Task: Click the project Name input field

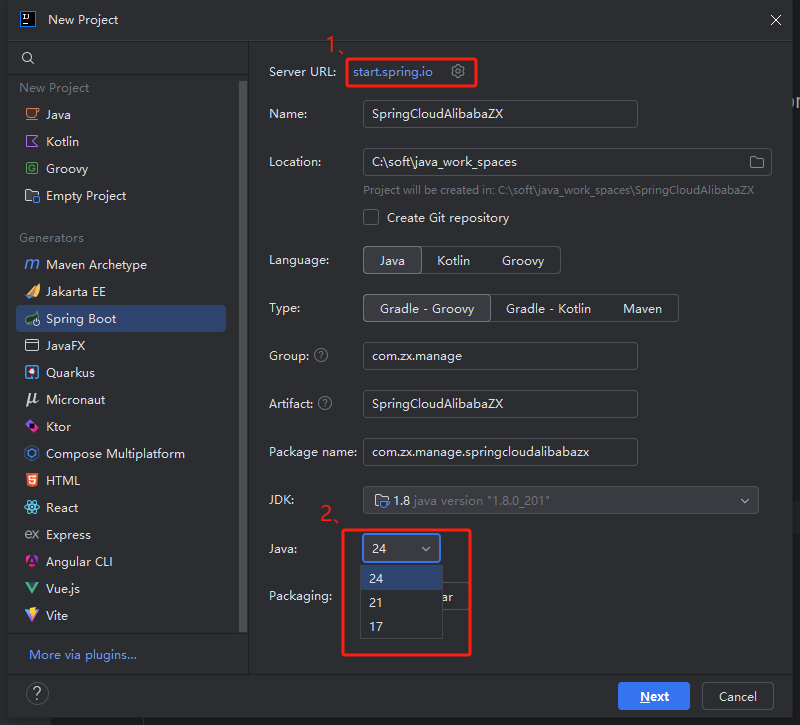Action: click(500, 114)
